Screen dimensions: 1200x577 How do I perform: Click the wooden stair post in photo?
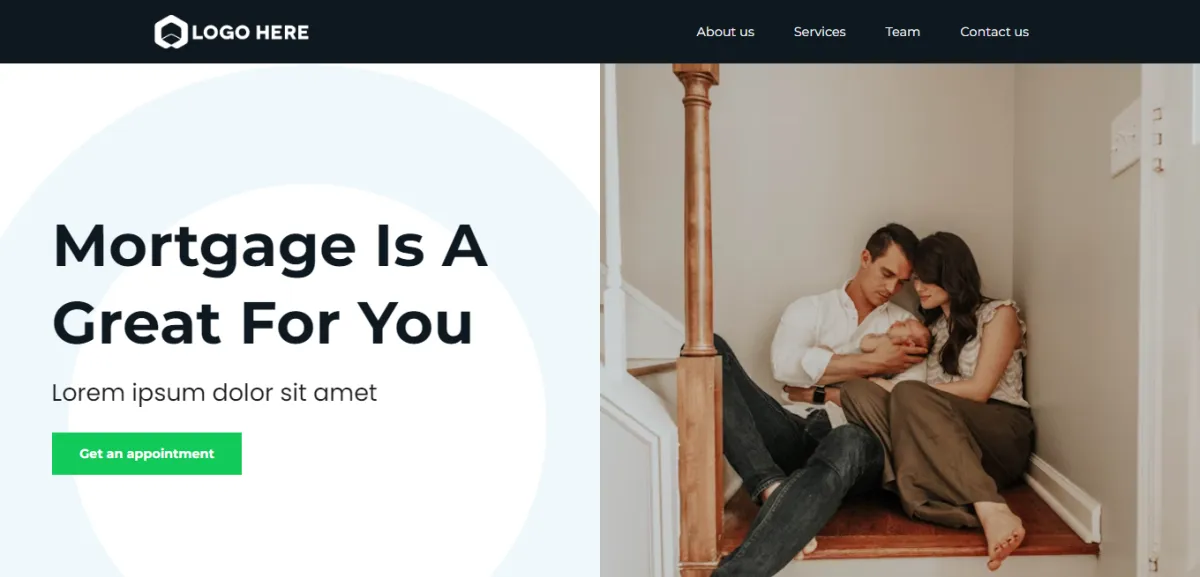pyautogui.click(x=697, y=320)
